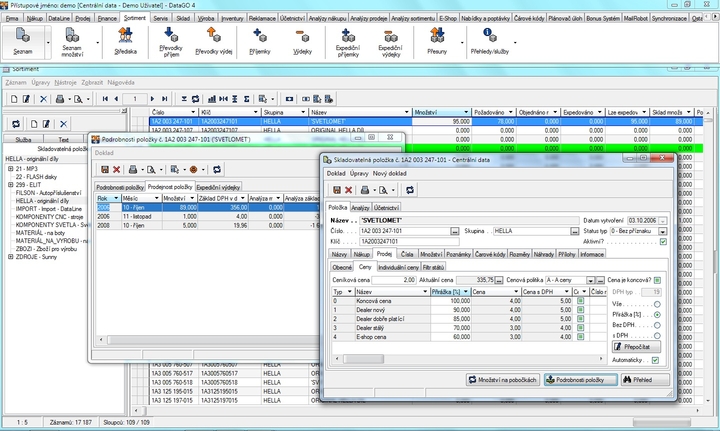Toggle Cena je koncová? checkbox
This screenshot has height=431, width=720.
point(657,280)
